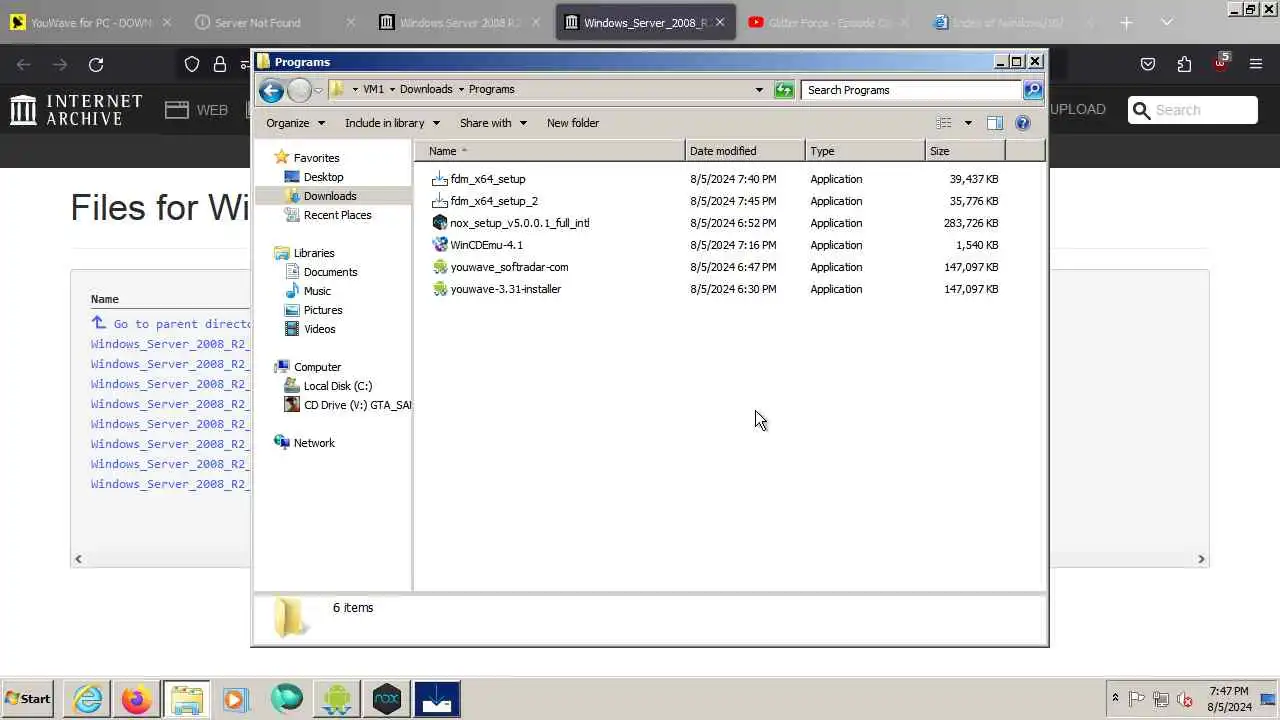The width and height of the screenshot is (1280, 720).
Task: Click the Search Programs input field
Action: click(x=912, y=90)
